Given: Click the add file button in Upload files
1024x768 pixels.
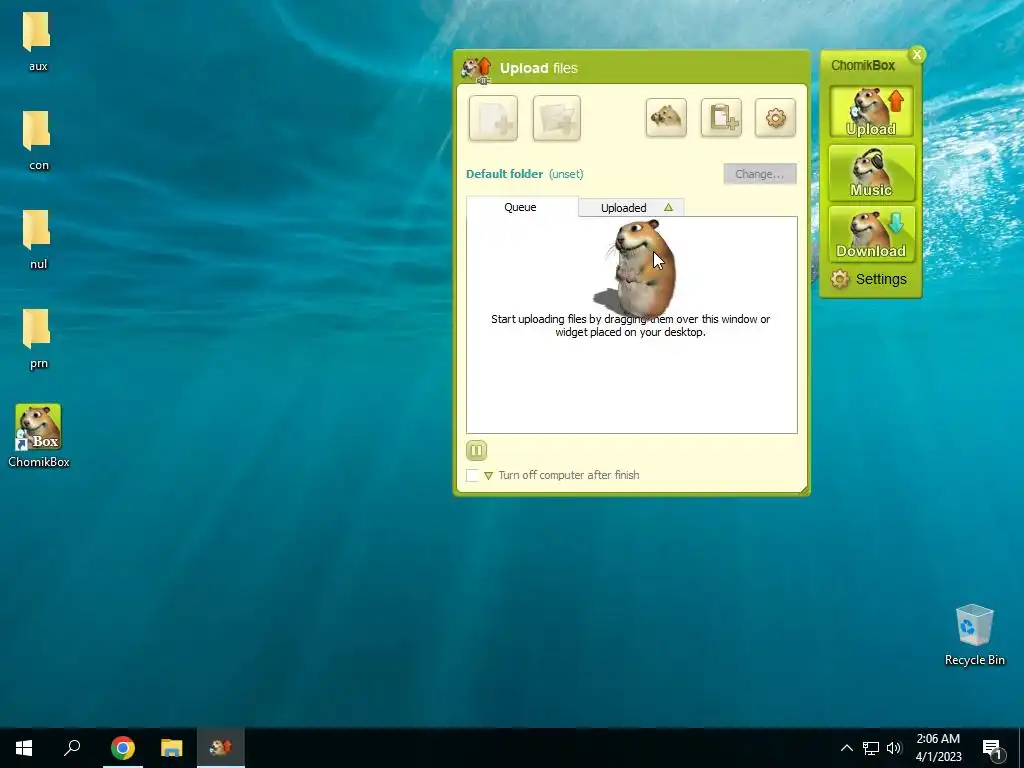Looking at the screenshot, I should tap(493, 118).
